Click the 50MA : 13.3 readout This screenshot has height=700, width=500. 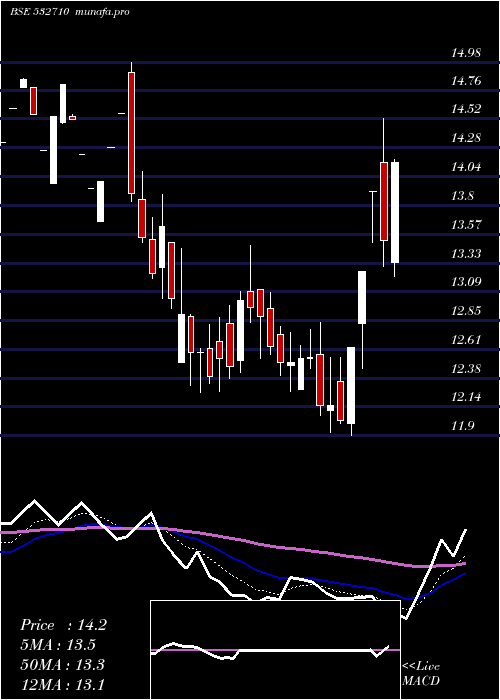(62, 665)
